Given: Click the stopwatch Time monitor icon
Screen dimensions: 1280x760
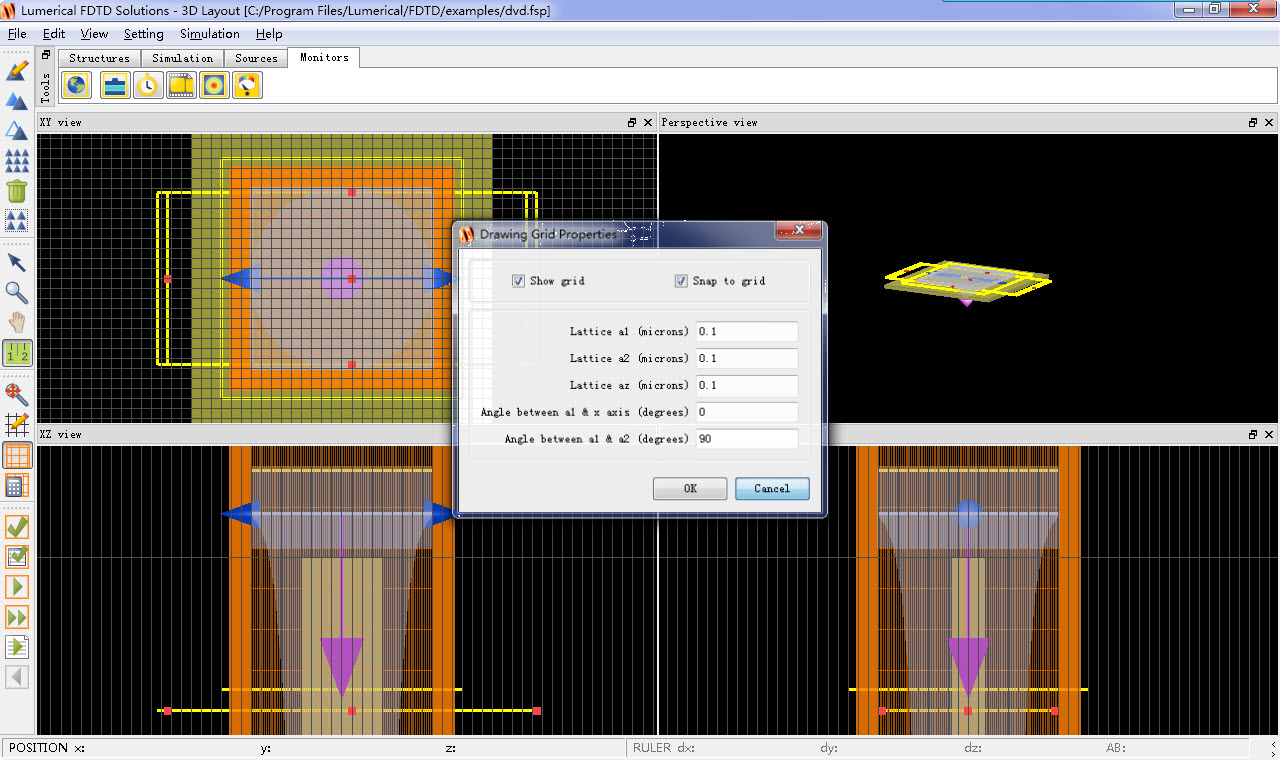Looking at the screenshot, I should tap(148, 85).
